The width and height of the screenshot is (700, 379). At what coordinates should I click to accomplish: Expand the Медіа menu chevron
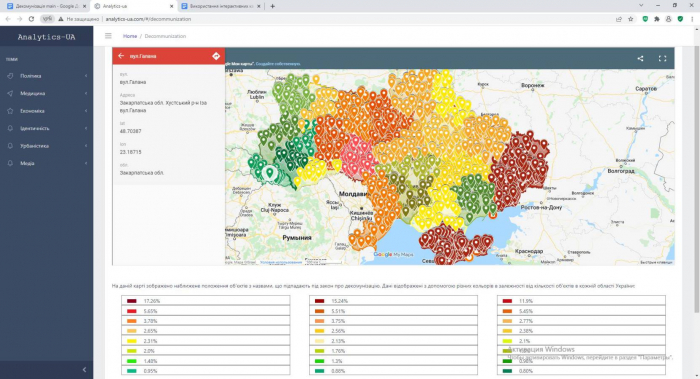[86, 163]
